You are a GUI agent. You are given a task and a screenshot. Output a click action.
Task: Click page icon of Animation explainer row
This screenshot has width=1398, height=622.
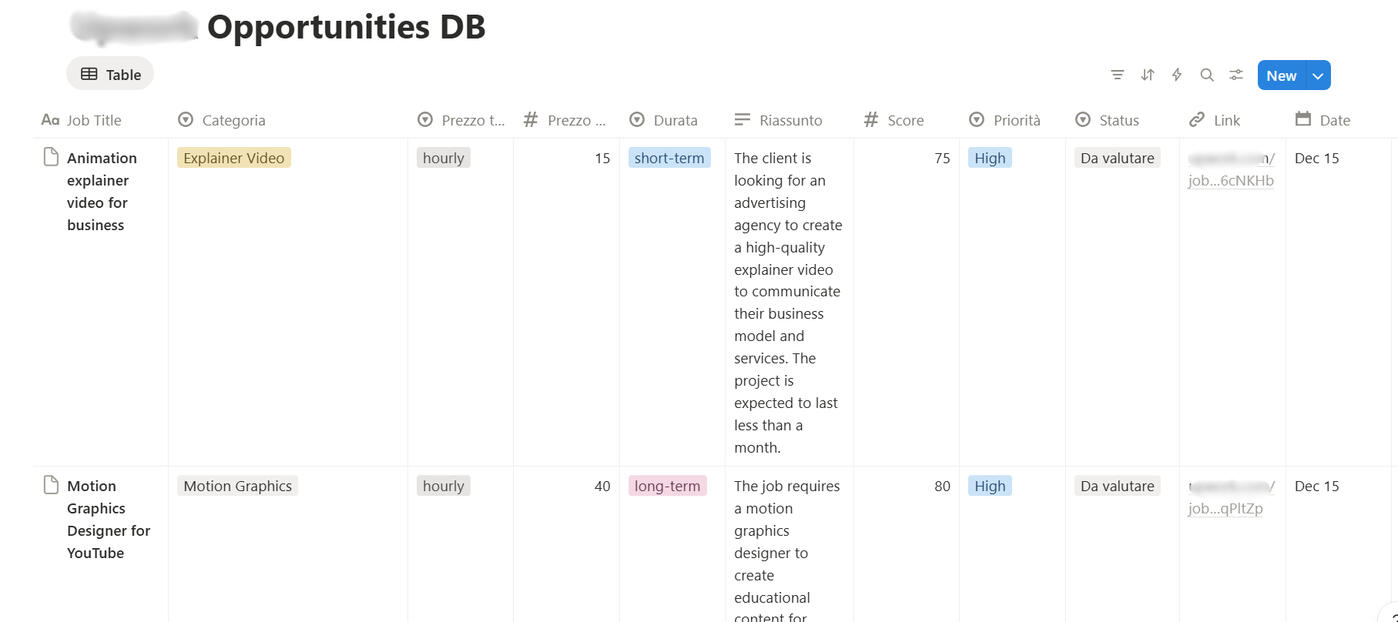(51, 157)
